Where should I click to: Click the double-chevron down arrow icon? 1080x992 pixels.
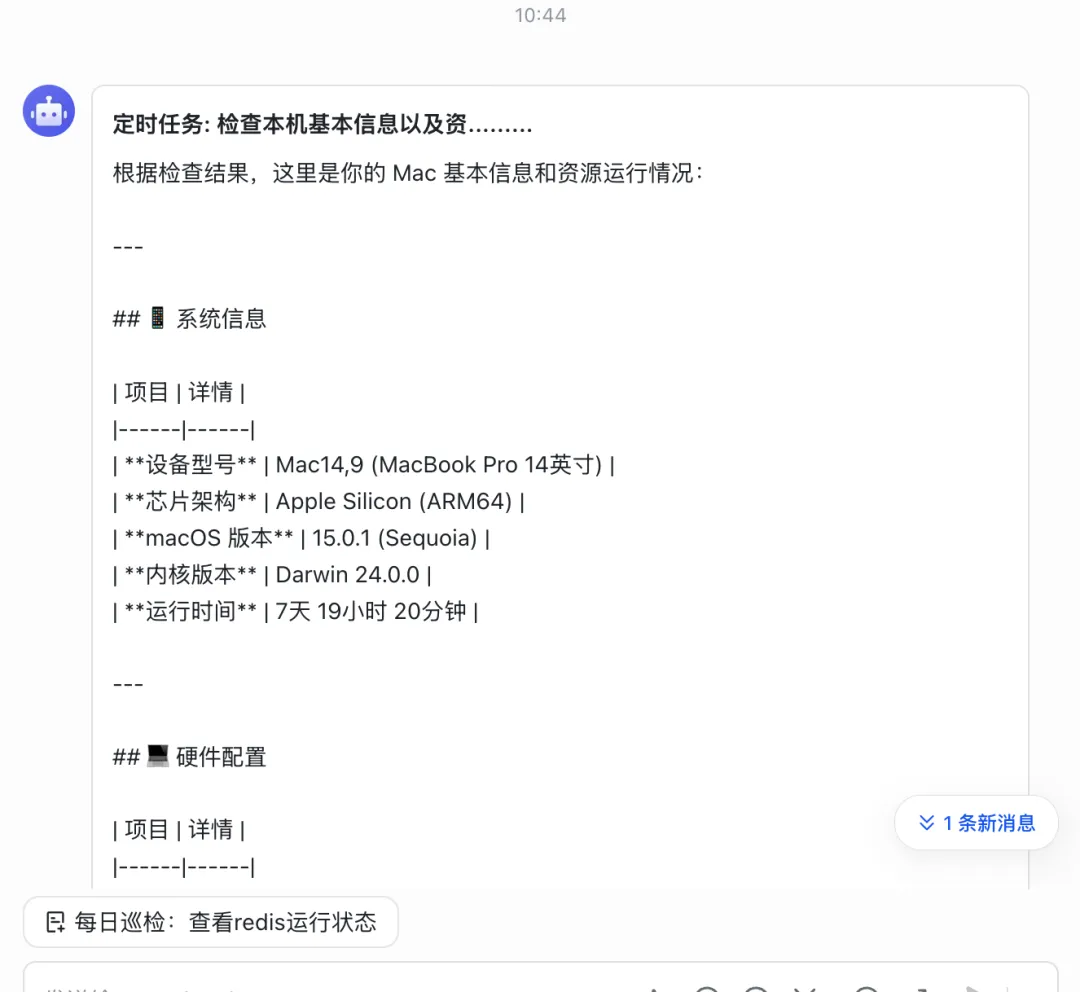[927, 823]
